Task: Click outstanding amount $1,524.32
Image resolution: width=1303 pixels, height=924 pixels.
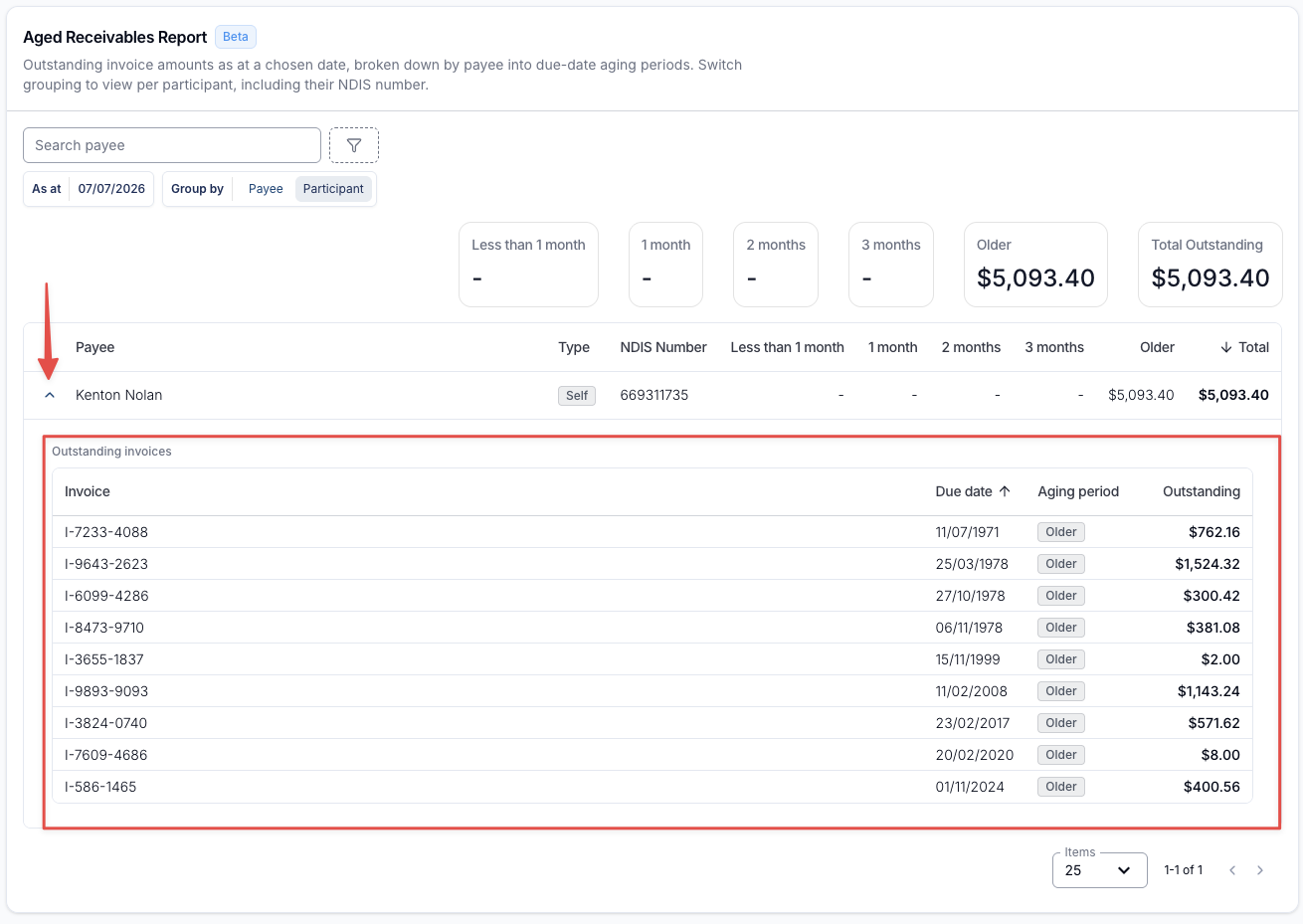Action: (x=1208, y=564)
